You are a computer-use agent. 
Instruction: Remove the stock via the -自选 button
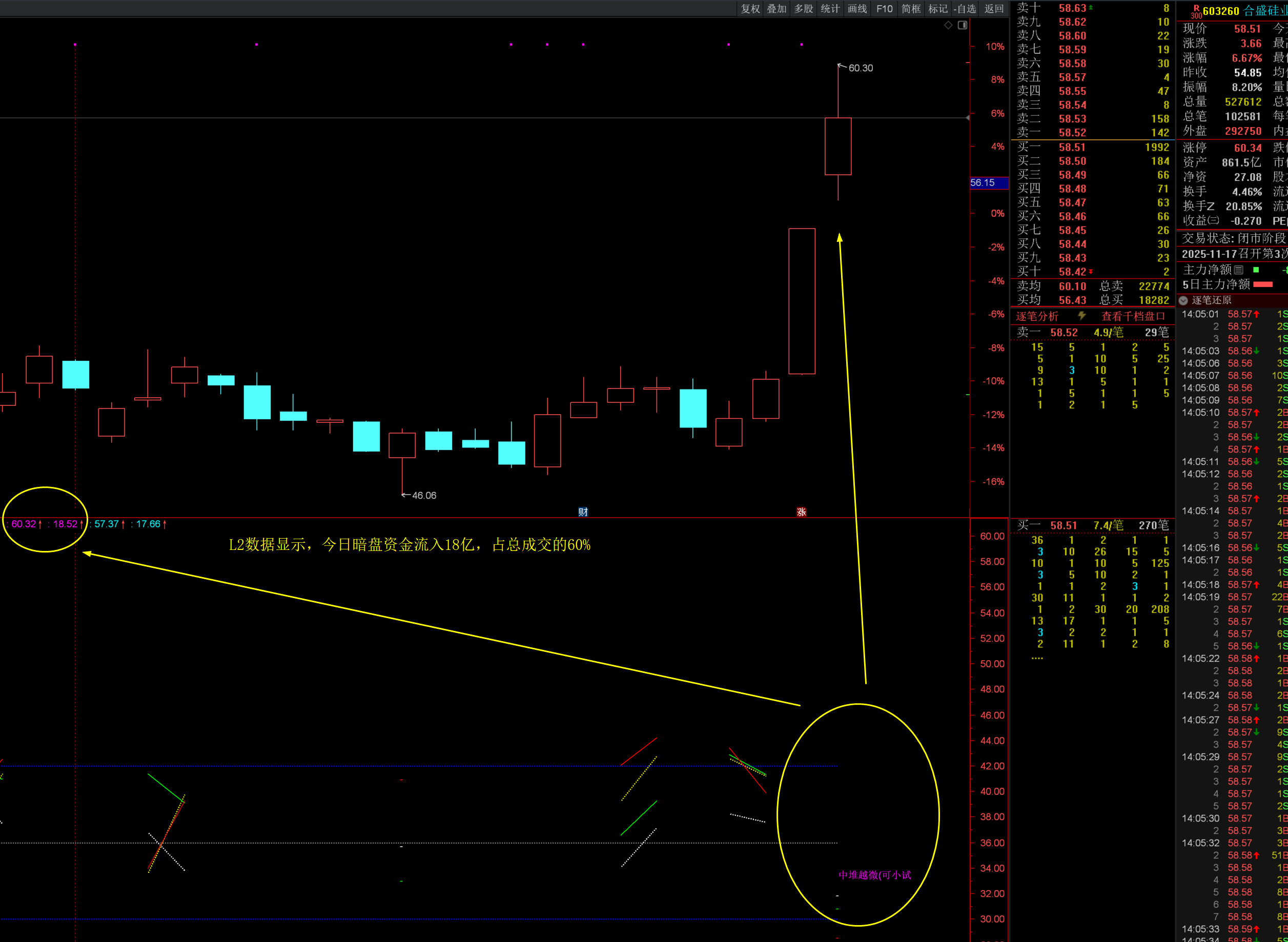click(965, 9)
